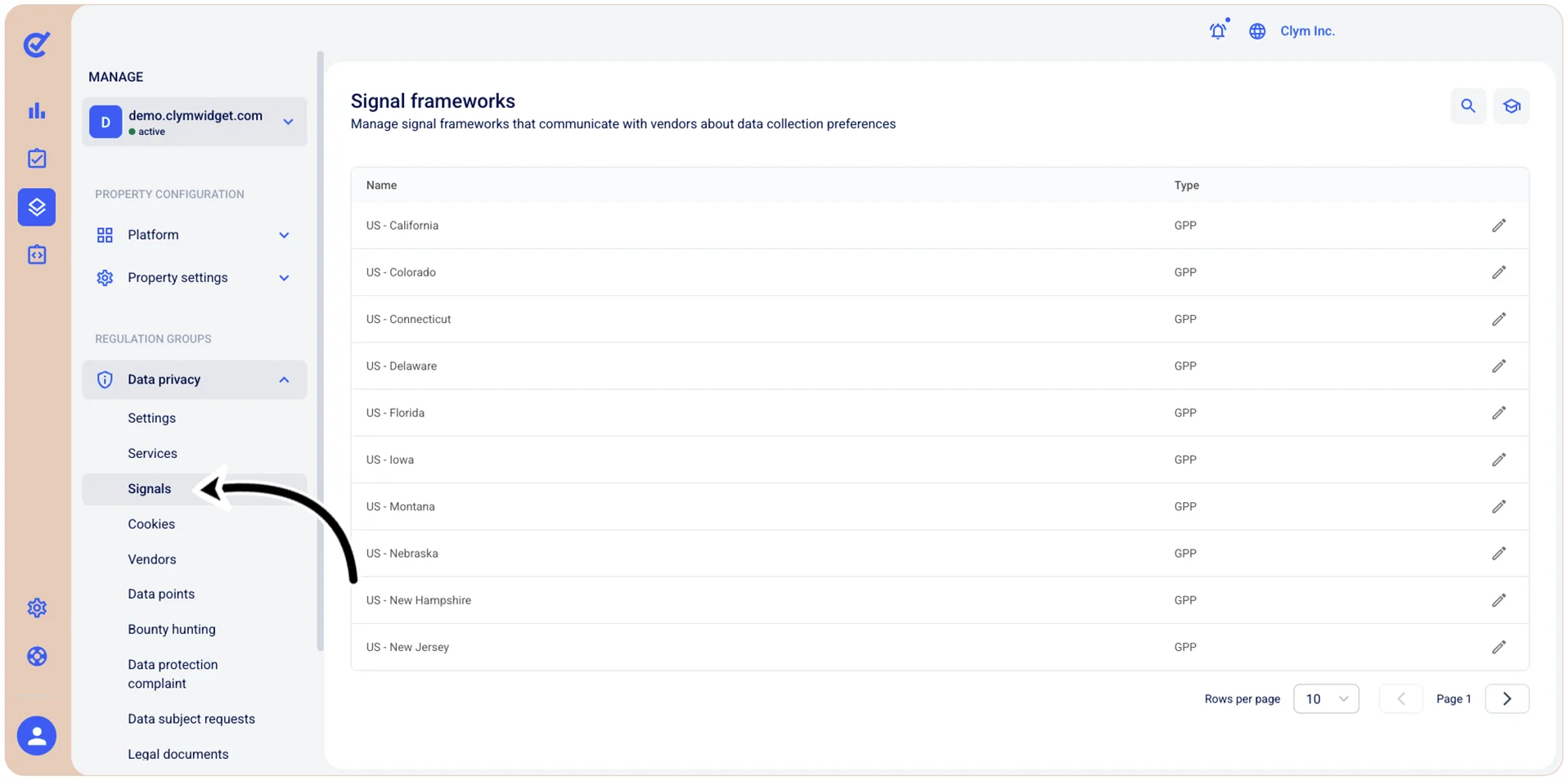The height and width of the screenshot is (781, 1568).
Task: Edit the US - Colorado framework
Action: tap(1498, 272)
